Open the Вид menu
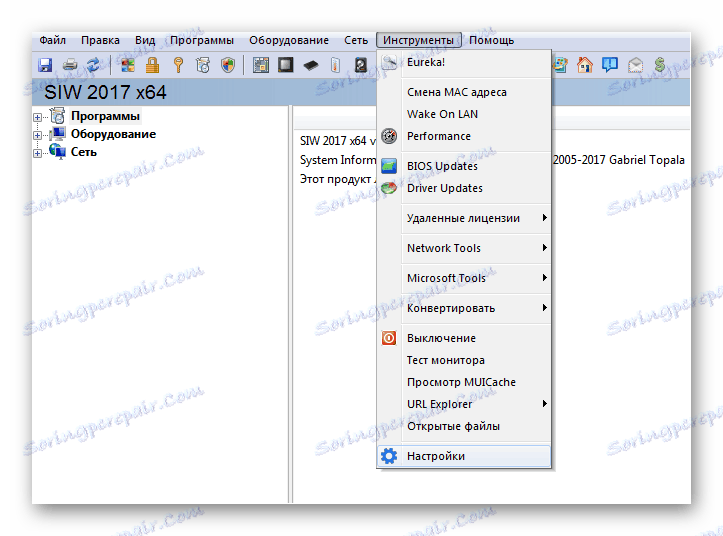723x536 pixels. (x=145, y=41)
